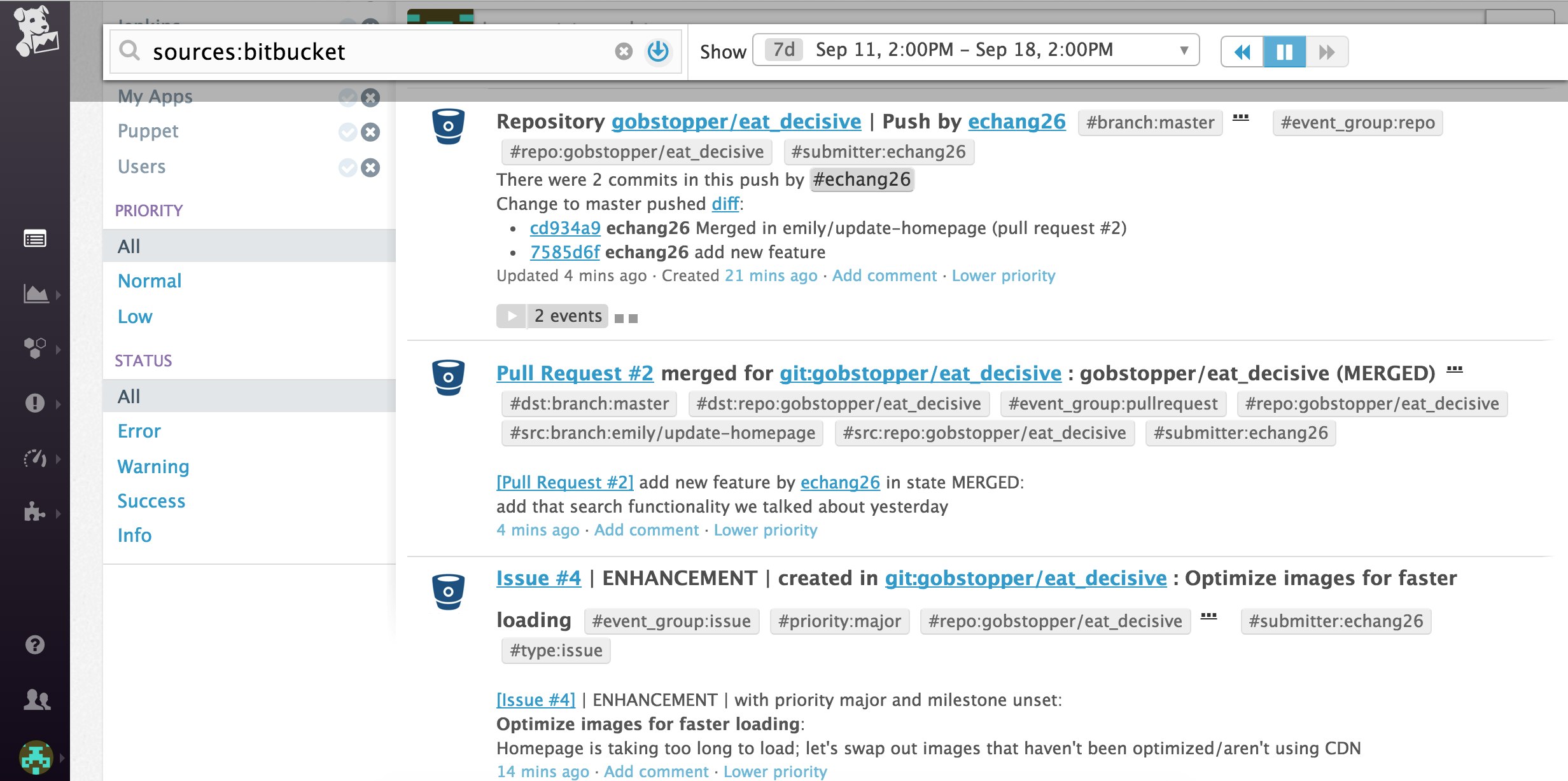Filter status by Warning
The height and width of the screenshot is (781, 1568).
coord(153,466)
